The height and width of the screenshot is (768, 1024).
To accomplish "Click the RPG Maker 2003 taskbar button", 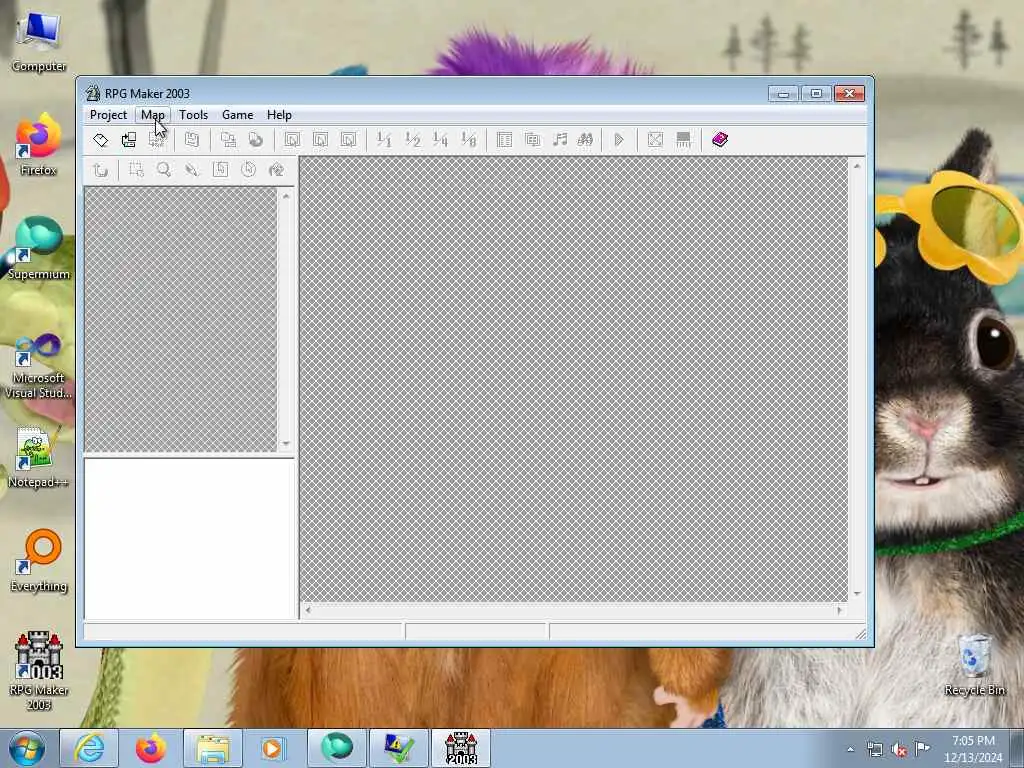I will (460, 748).
